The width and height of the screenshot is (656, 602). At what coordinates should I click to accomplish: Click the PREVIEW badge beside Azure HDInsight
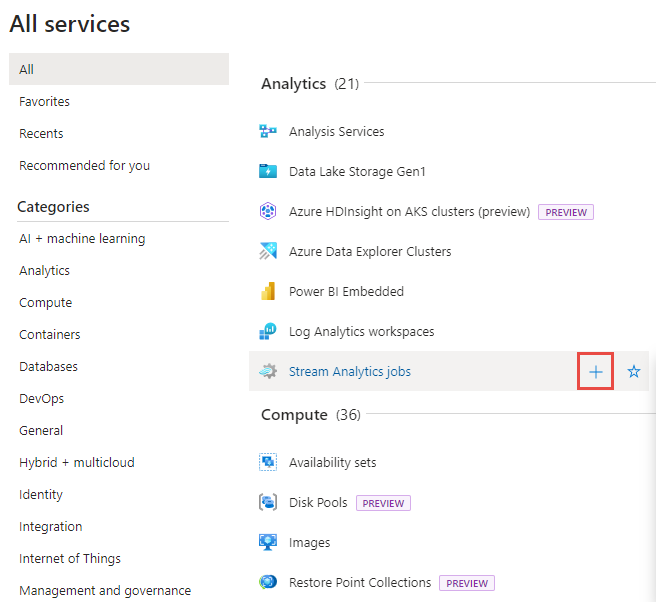(x=566, y=212)
